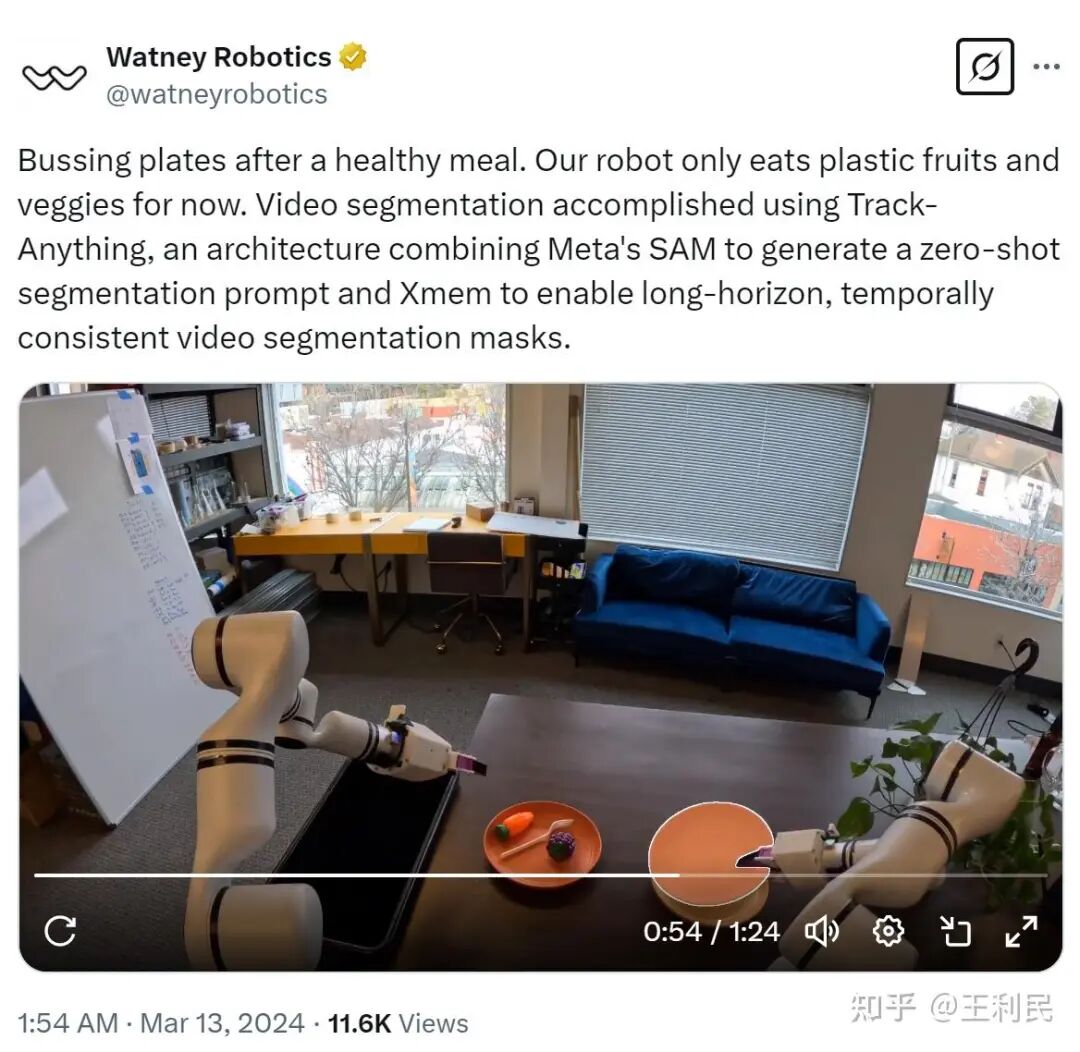Open the Grok slash-circle icon
This screenshot has width=1080, height=1052.
pos(985,67)
